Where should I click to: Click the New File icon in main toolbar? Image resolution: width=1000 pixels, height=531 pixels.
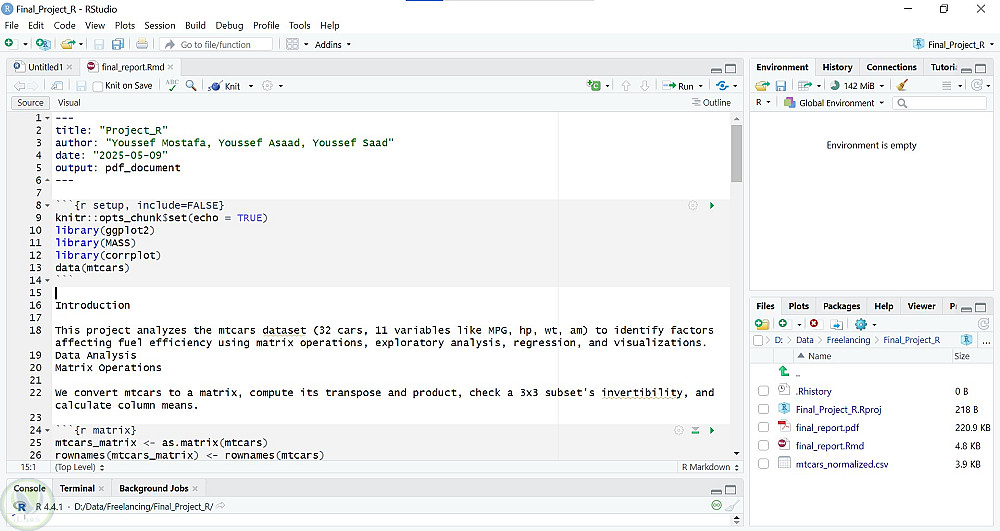coord(10,43)
